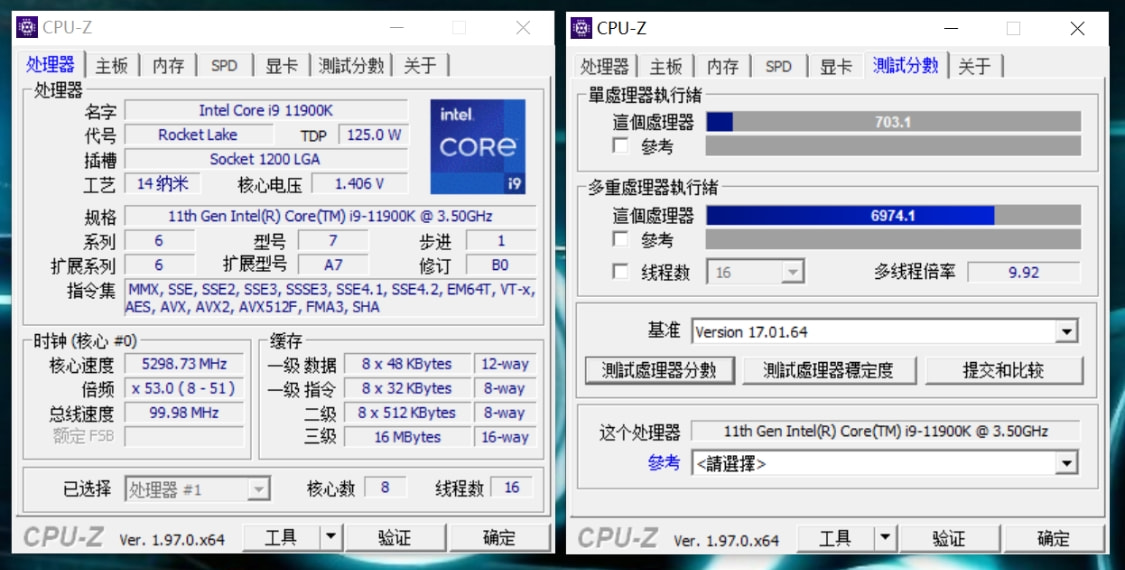Viewport: 1125px width, 570px height.
Task: Switch to the 測試分數 tab in the left window
Action: (351, 66)
